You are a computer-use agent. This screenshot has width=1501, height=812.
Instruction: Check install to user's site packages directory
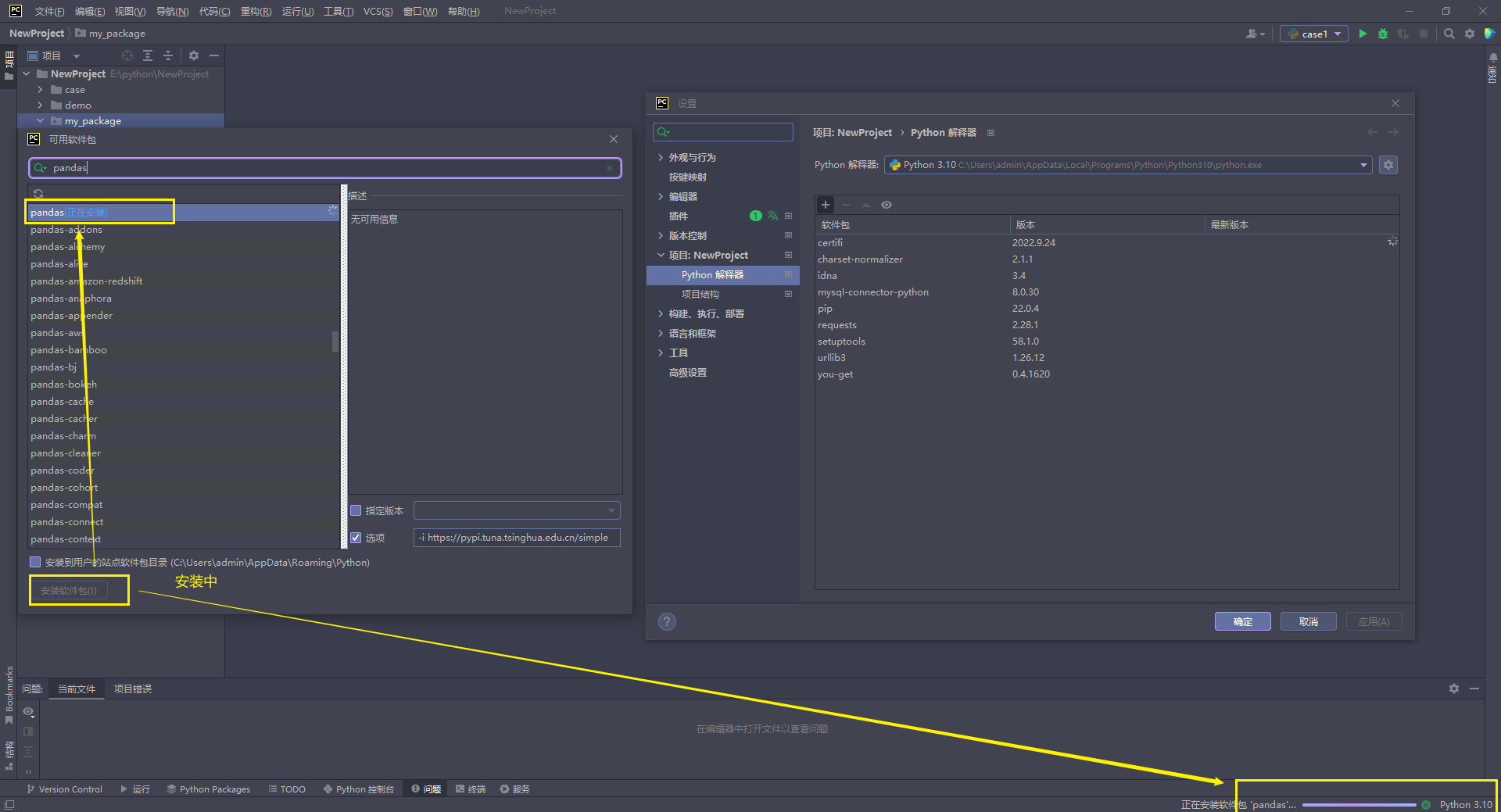click(35, 562)
